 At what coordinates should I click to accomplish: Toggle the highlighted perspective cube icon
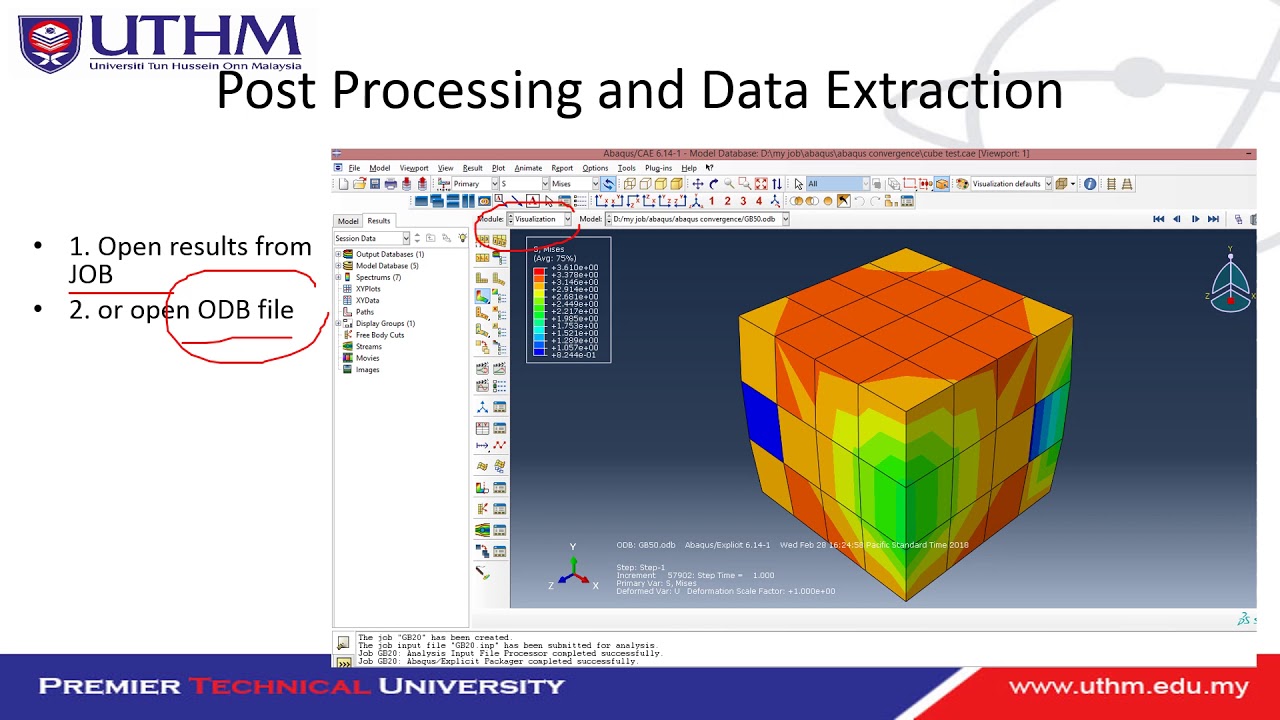[x=942, y=184]
